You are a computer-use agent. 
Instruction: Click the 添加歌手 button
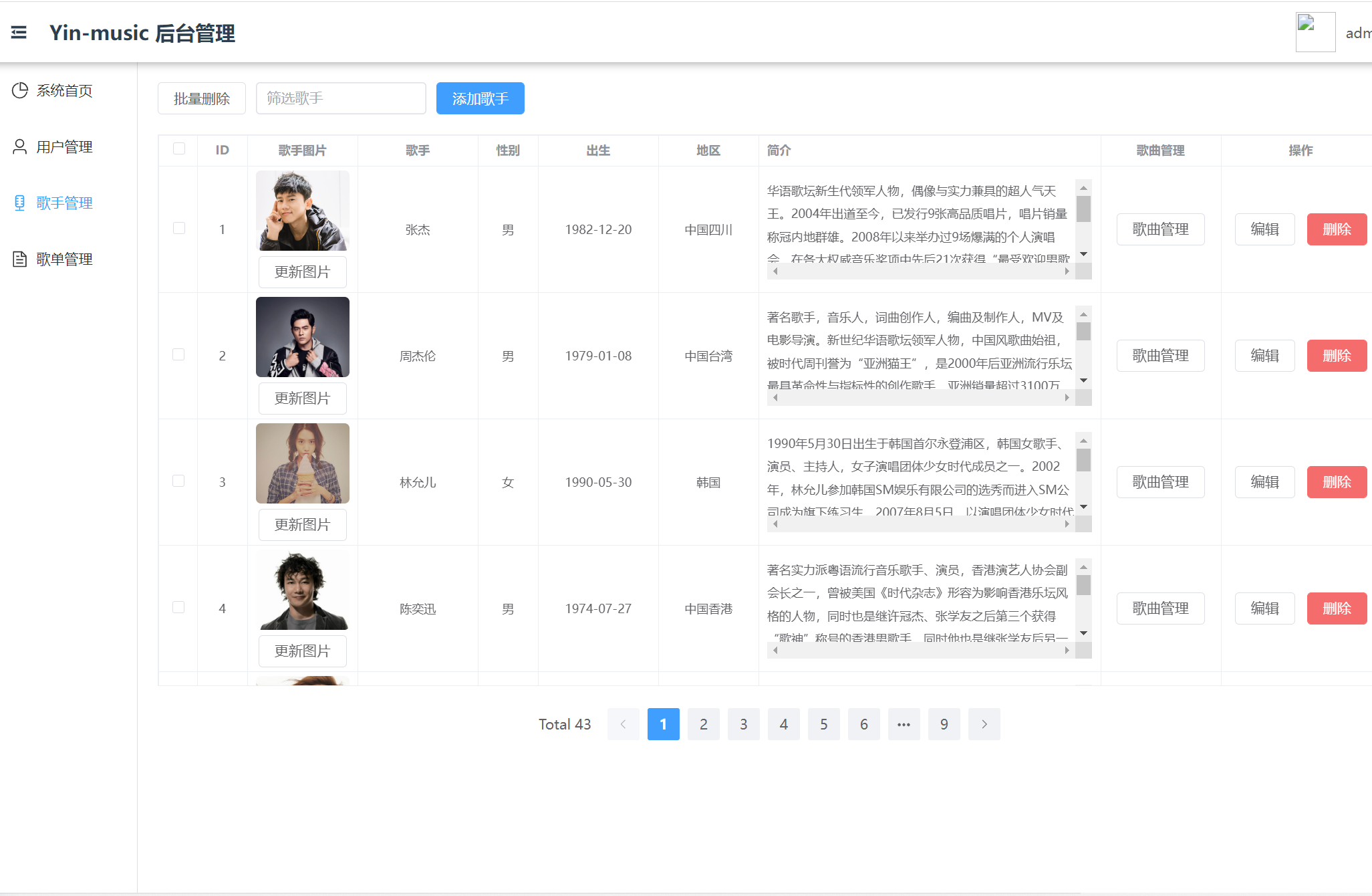coord(480,98)
